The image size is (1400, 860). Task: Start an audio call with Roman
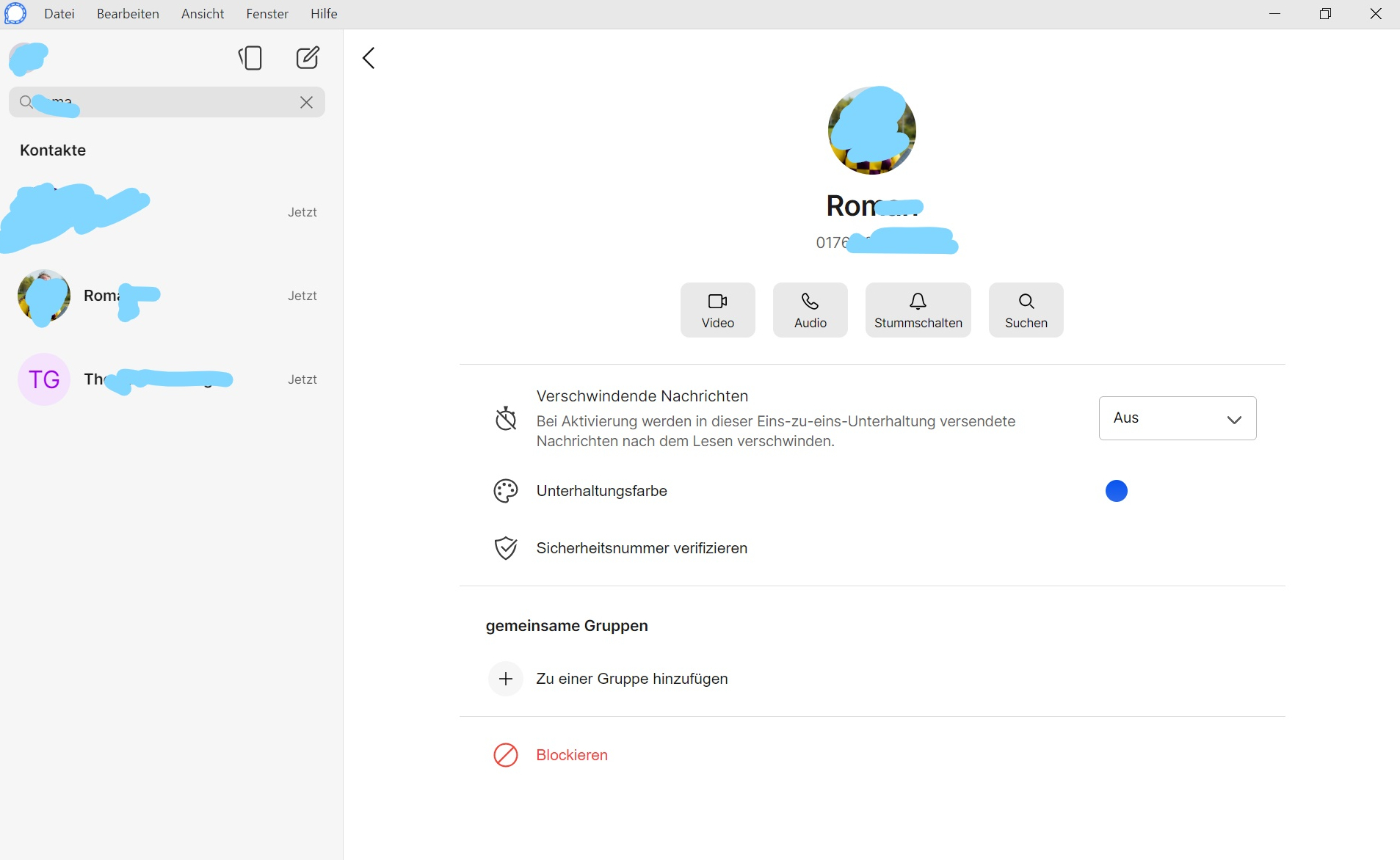tap(809, 310)
